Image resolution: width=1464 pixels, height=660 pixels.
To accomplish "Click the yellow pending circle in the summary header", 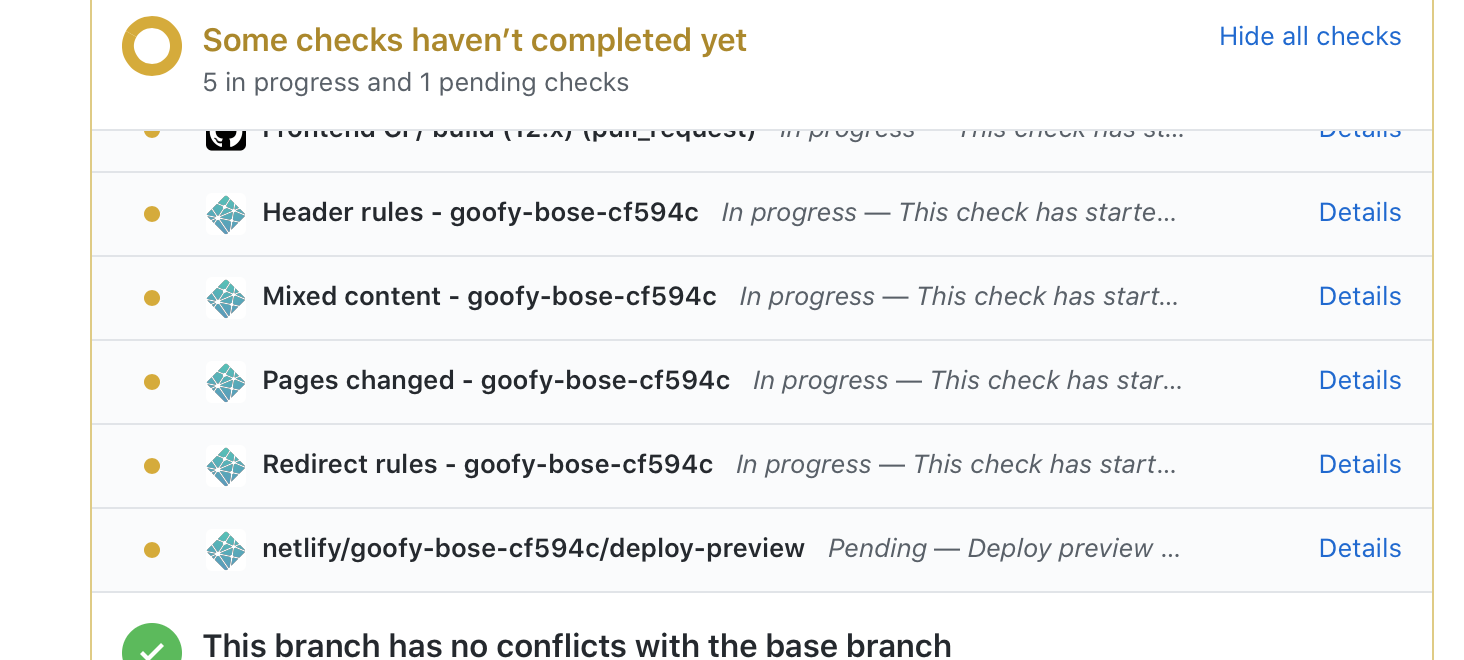I will [x=151, y=45].
